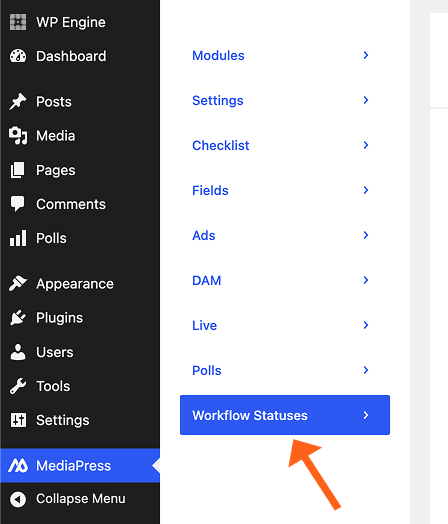Expand the Checklist chevron arrow
The width and height of the screenshot is (448, 524).
coord(366,145)
